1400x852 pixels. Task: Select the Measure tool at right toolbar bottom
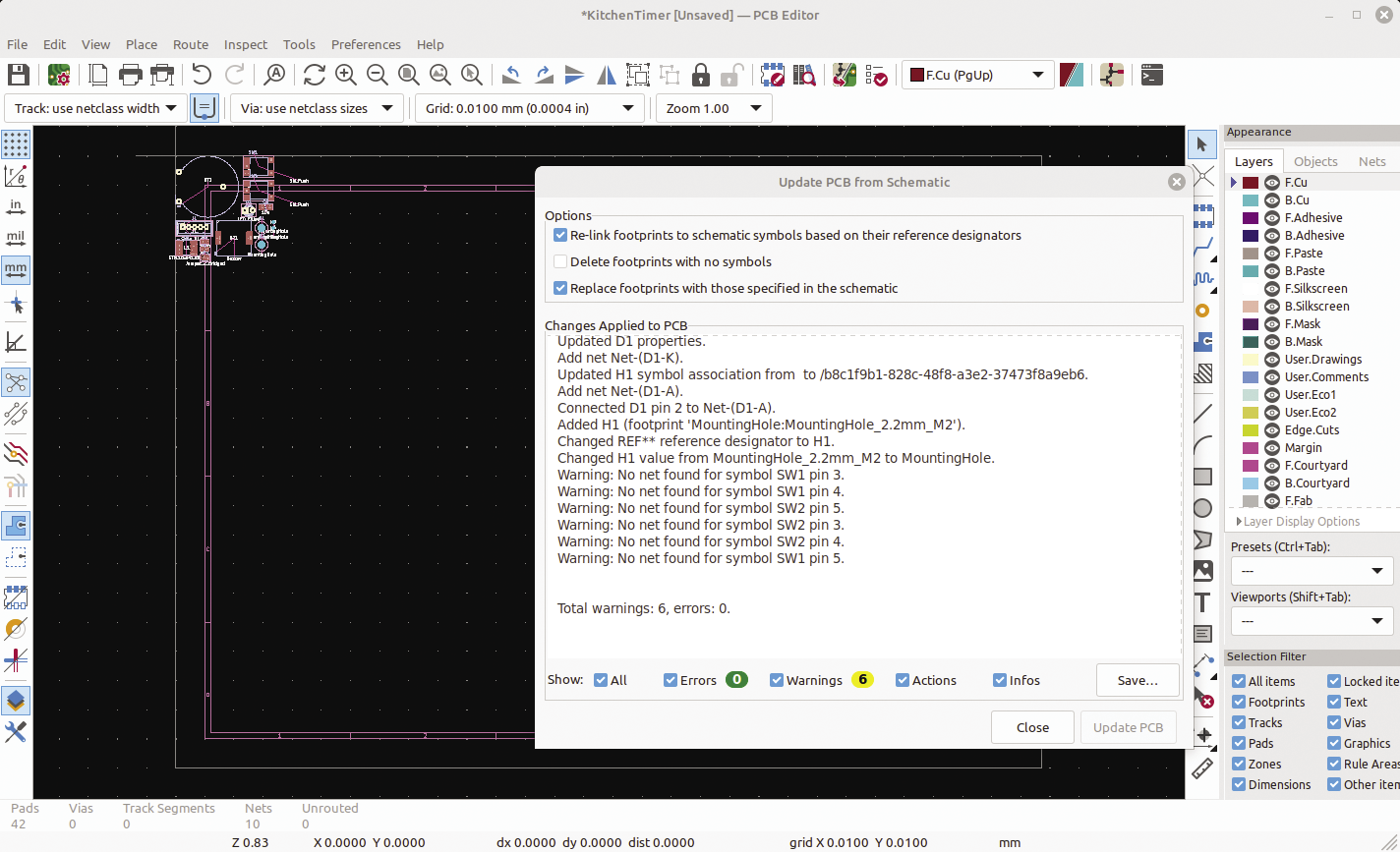pyautogui.click(x=1201, y=768)
